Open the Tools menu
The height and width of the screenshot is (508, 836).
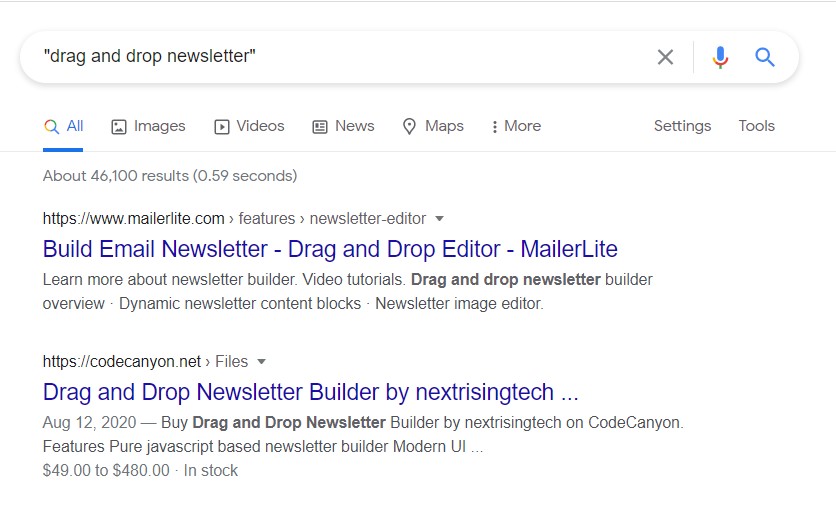tap(756, 126)
